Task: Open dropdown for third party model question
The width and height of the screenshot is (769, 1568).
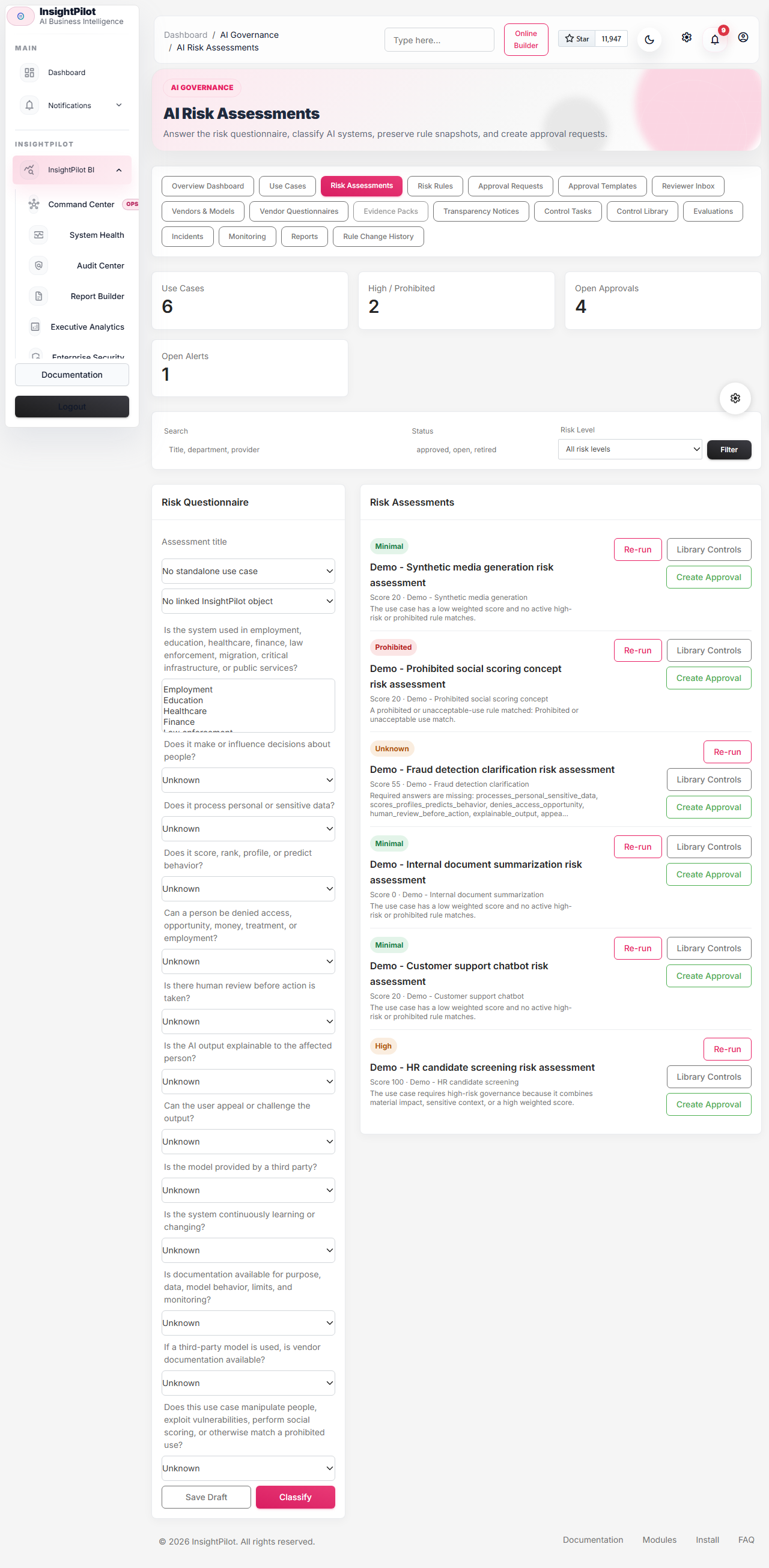Action: tap(248, 1190)
